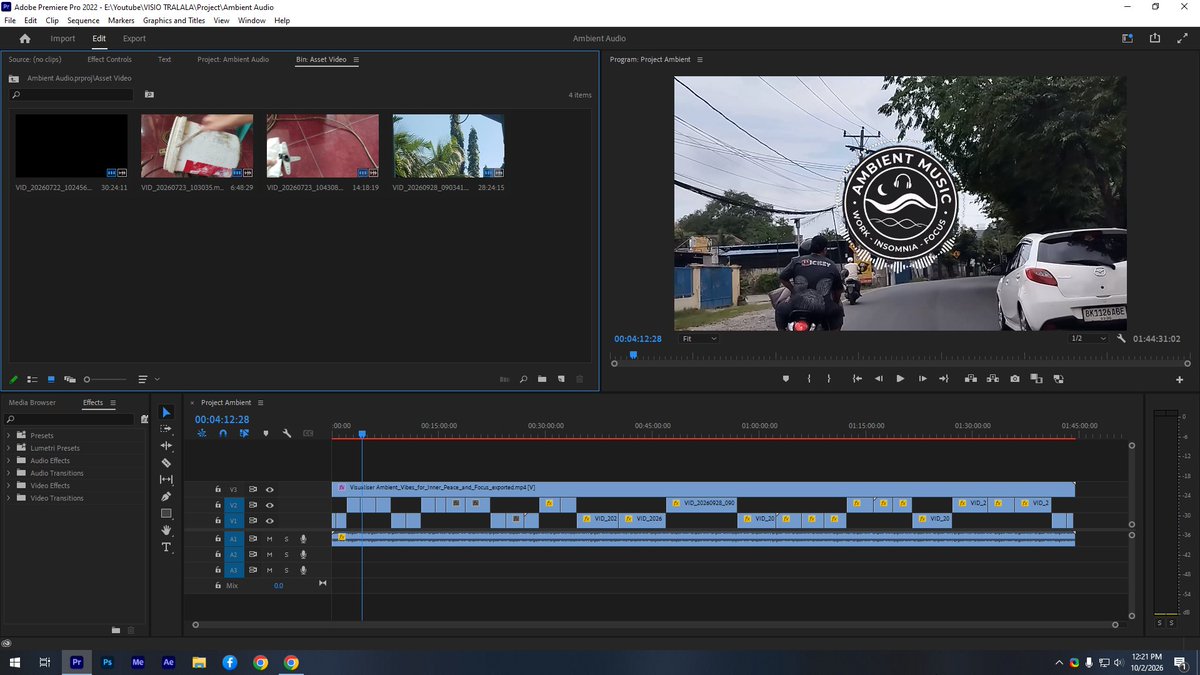Create new bin in Asset Video
This screenshot has width=1200, height=675.
point(542,379)
